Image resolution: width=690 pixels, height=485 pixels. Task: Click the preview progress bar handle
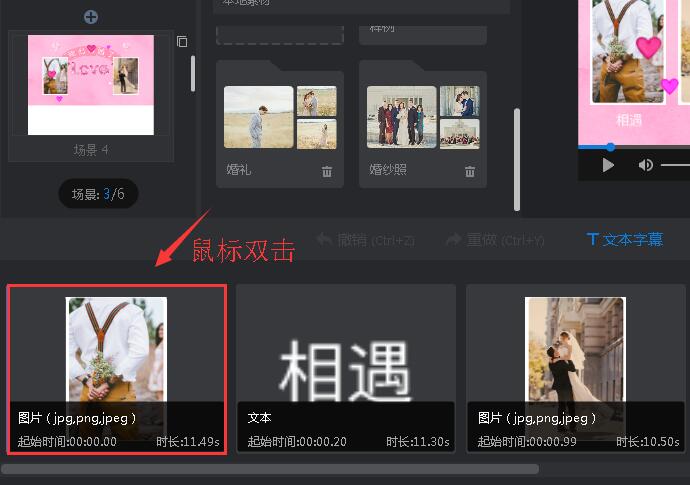[x=610, y=147]
